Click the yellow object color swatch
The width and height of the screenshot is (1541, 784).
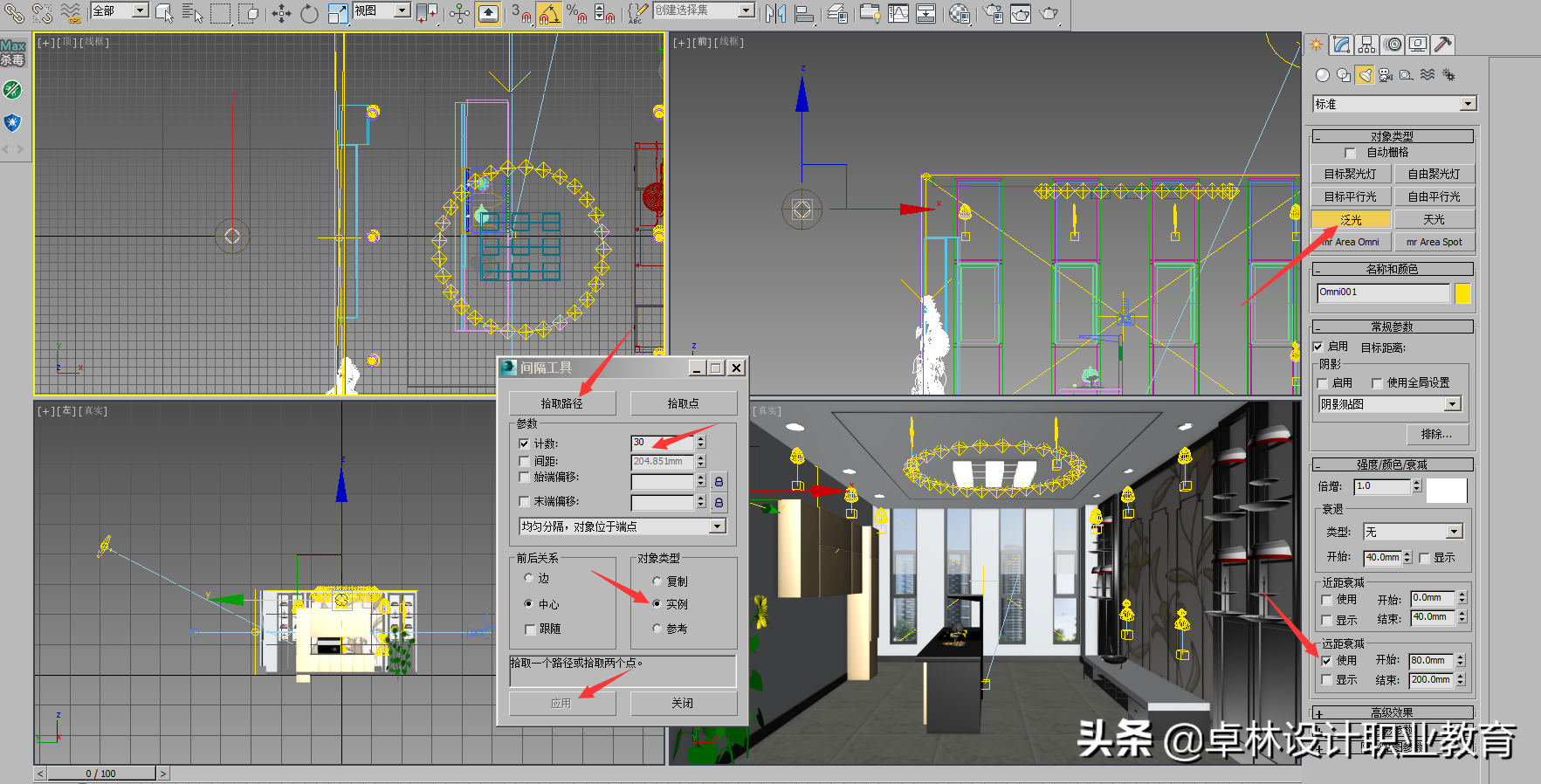click(x=1462, y=293)
